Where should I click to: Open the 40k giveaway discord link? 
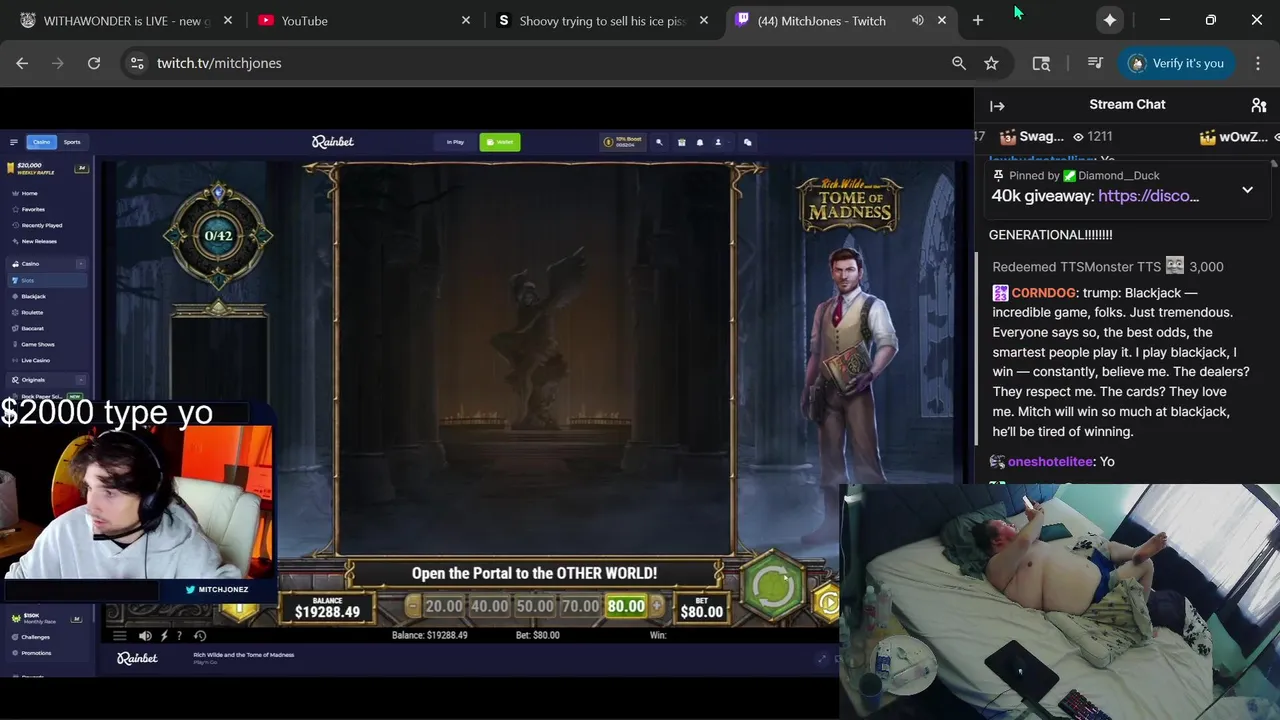coord(1148,196)
